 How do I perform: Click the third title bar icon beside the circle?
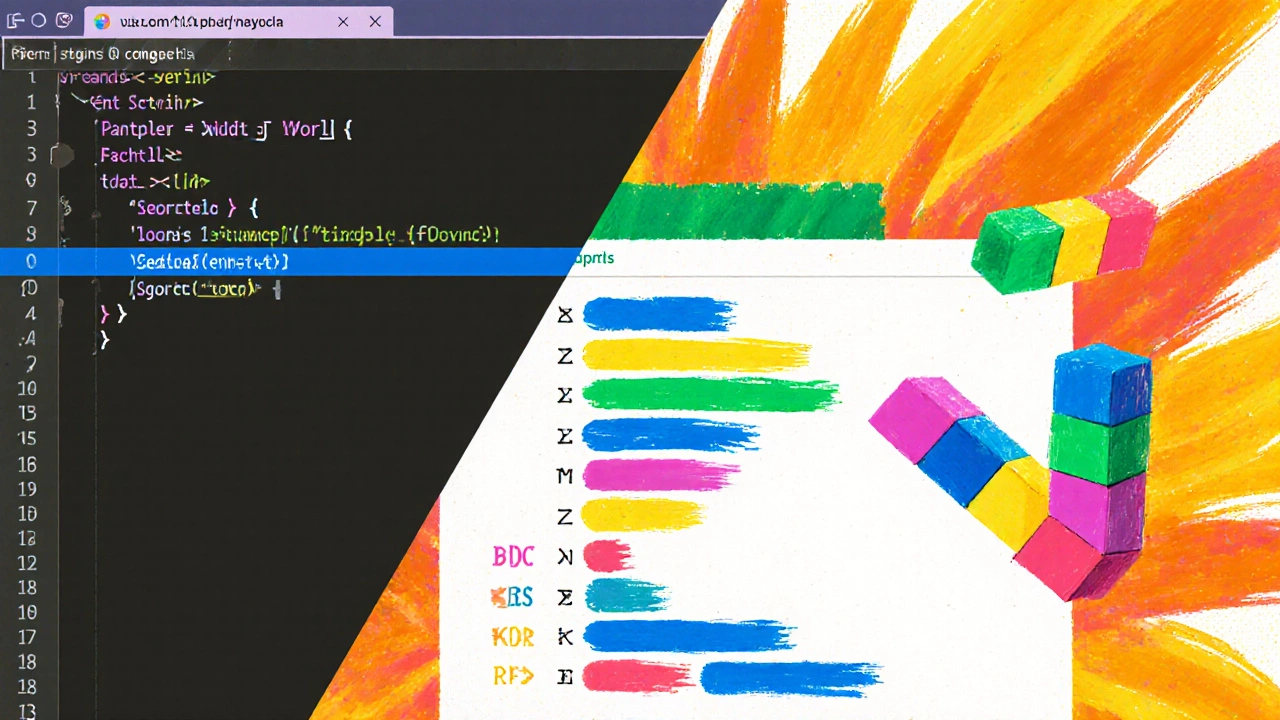click(x=64, y=20)
